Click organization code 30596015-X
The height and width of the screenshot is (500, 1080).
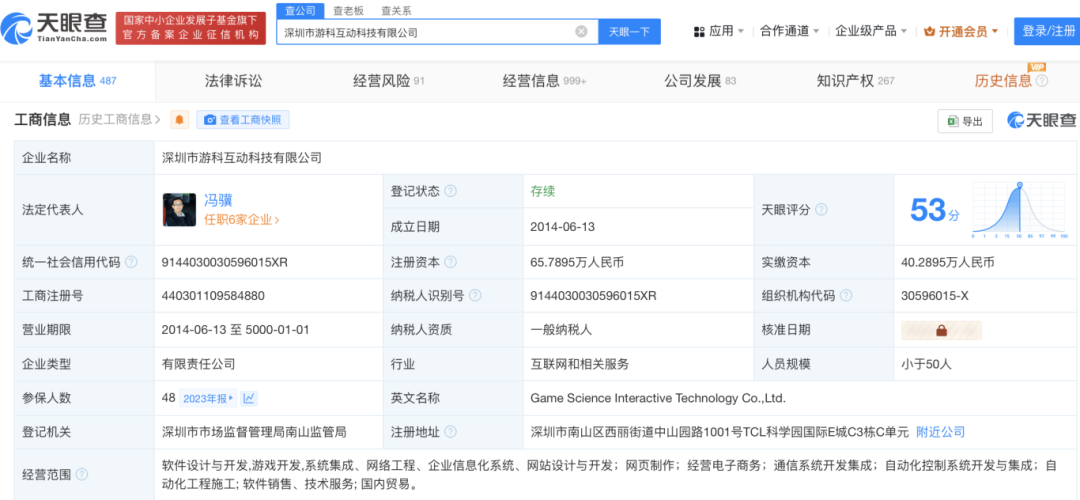point(935,296)
